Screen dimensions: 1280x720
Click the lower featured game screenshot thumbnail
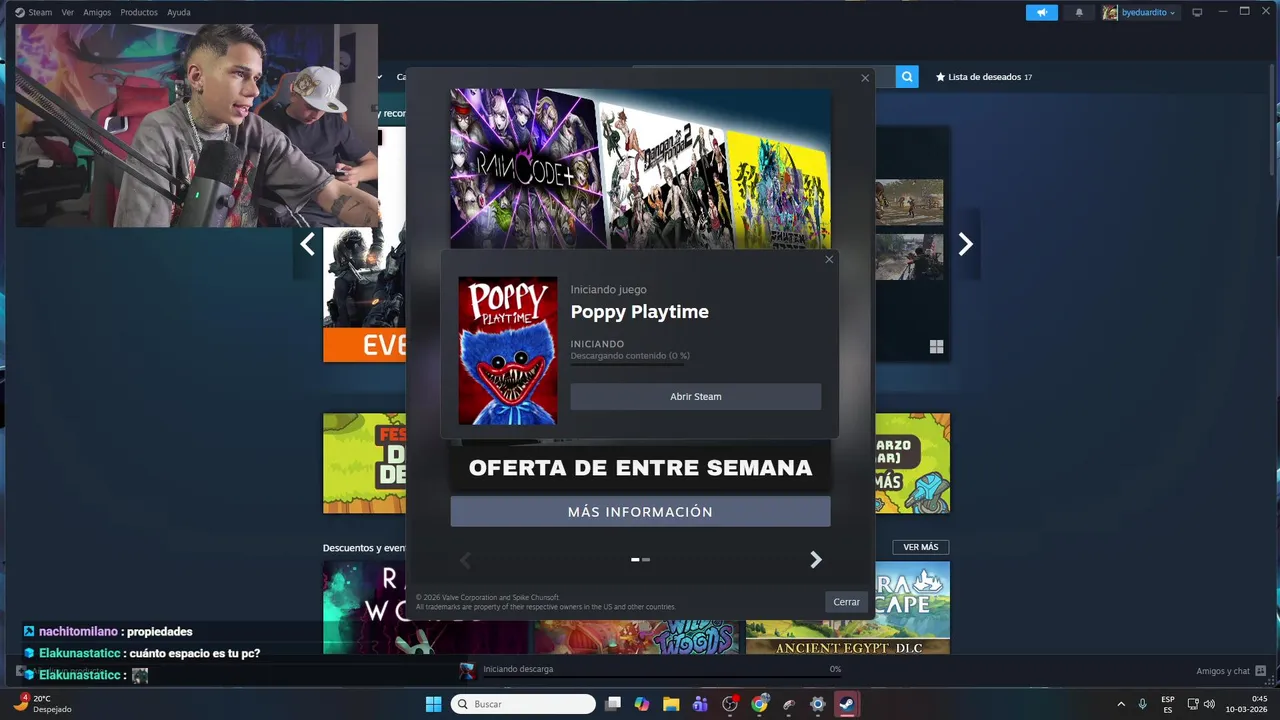click(909, 257)
